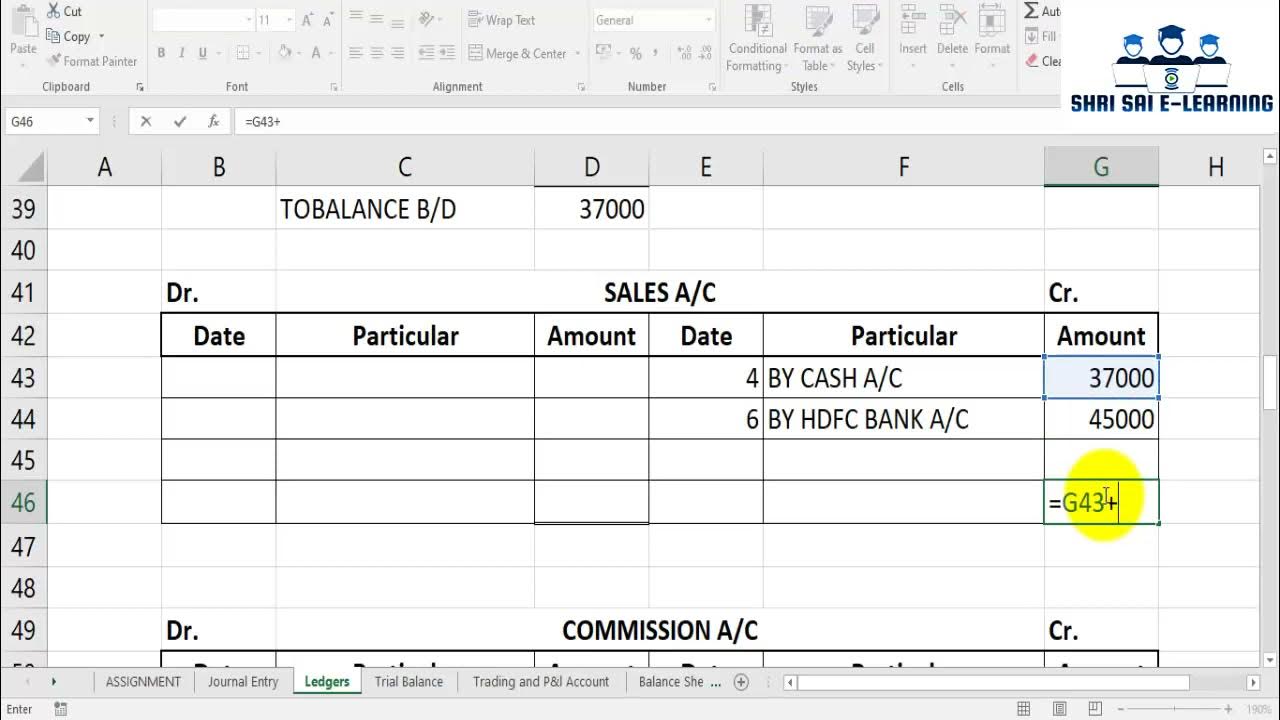Click the Delete cells button
Screen dimensions: 1280x720
[x=952, y=36]
